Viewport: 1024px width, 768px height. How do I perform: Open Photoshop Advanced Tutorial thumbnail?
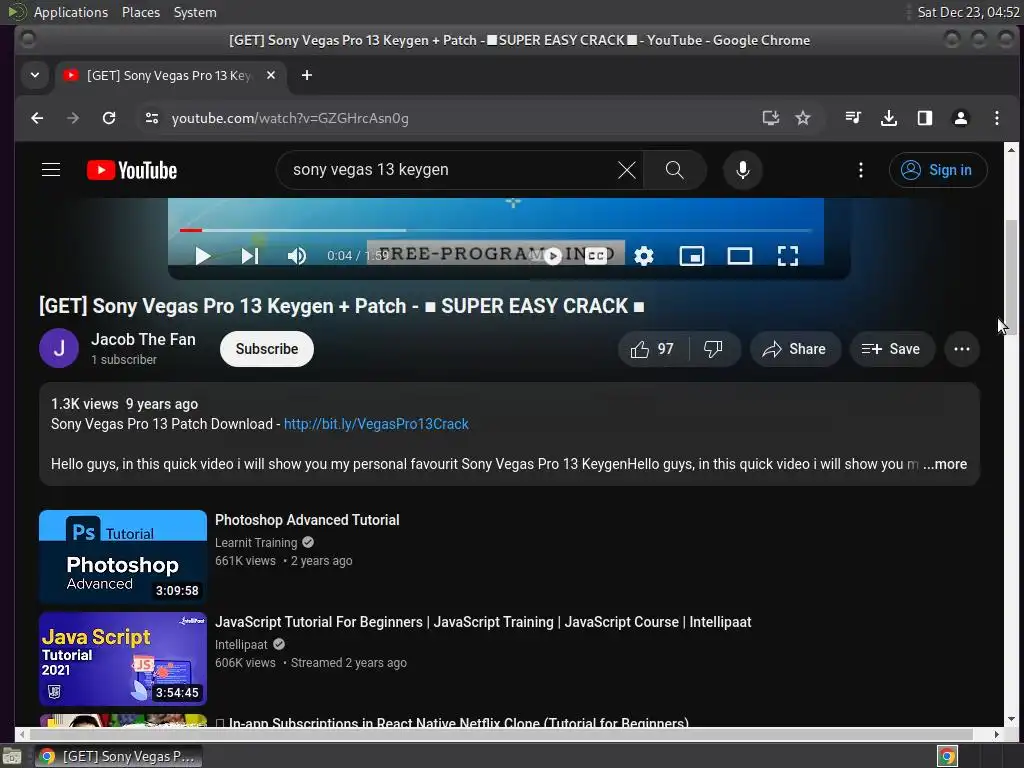pos(123,557)
